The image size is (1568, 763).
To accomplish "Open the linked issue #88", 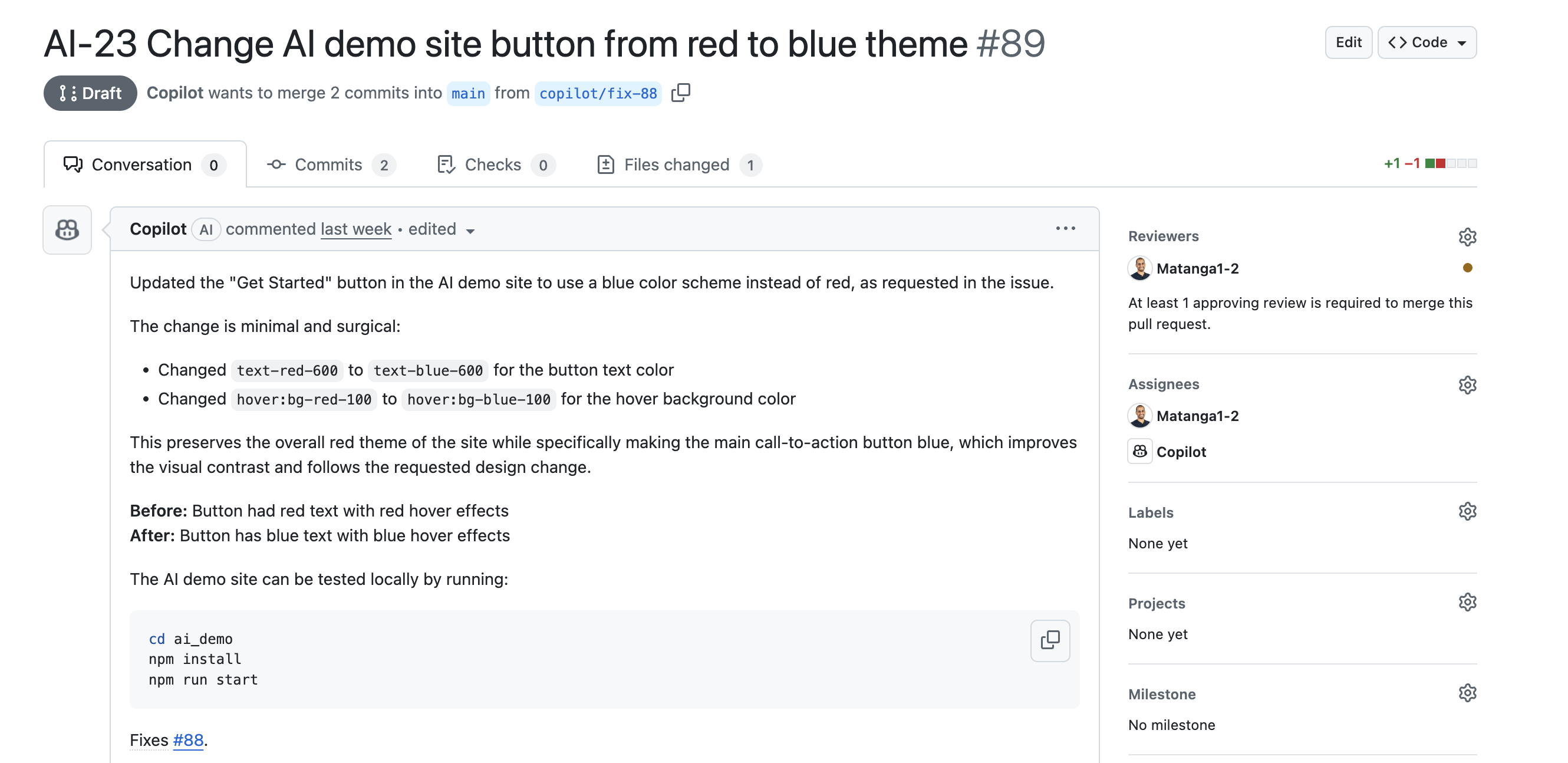I will click(188, 739).
